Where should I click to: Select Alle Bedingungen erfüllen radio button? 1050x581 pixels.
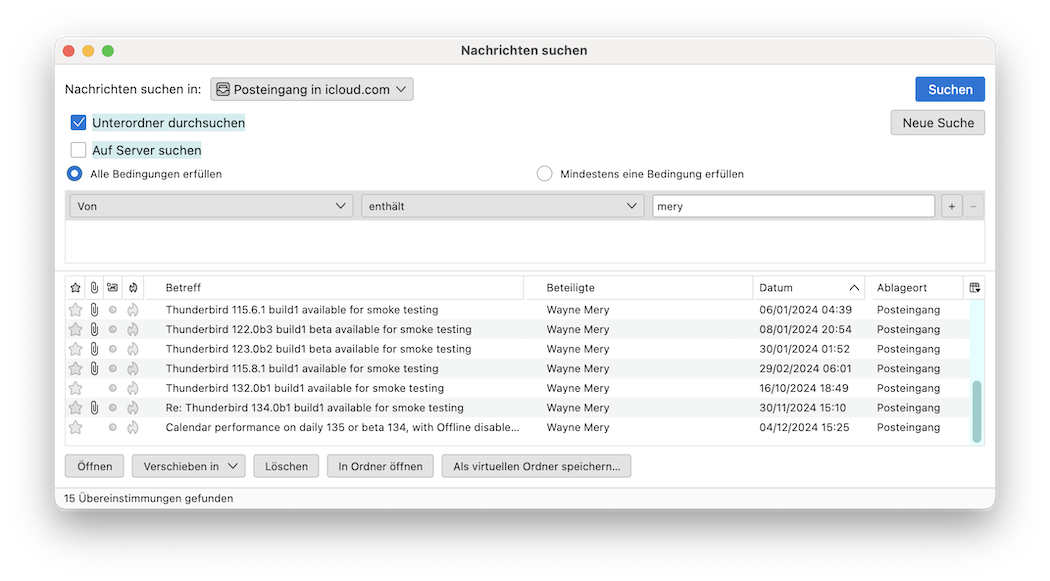(x=74, y=174)
